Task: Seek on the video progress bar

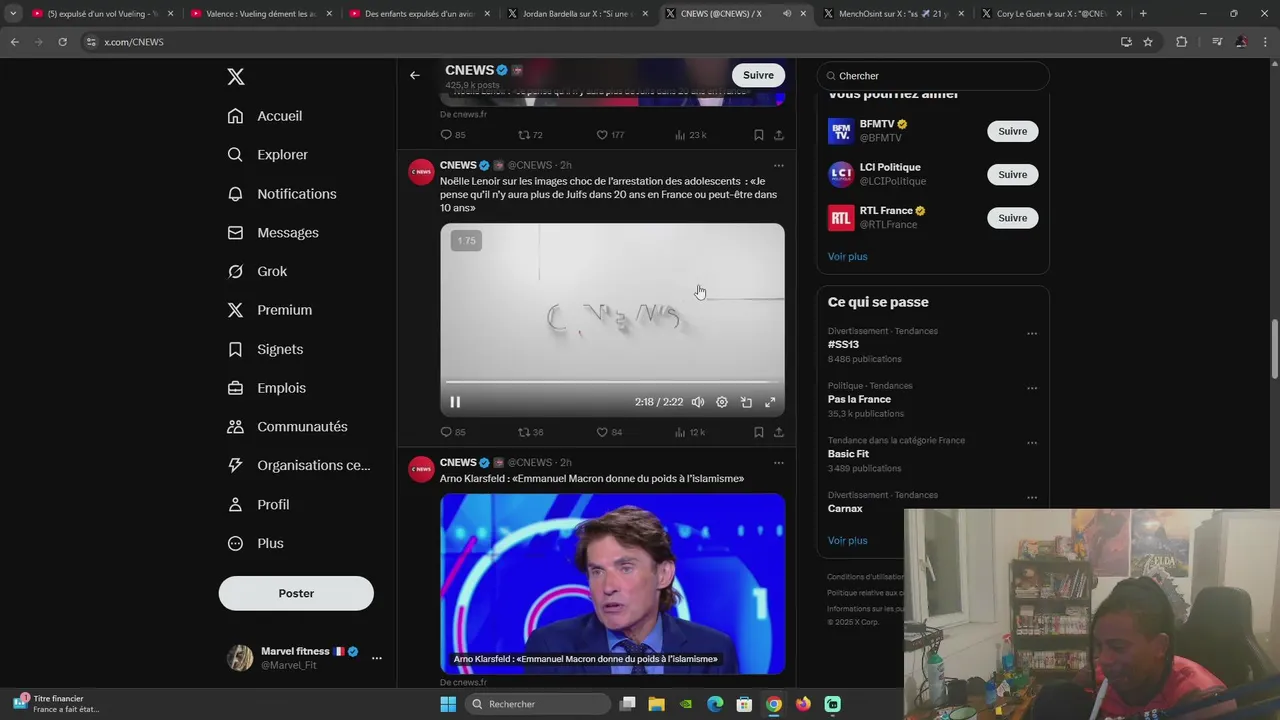Action: coord(612,382)
